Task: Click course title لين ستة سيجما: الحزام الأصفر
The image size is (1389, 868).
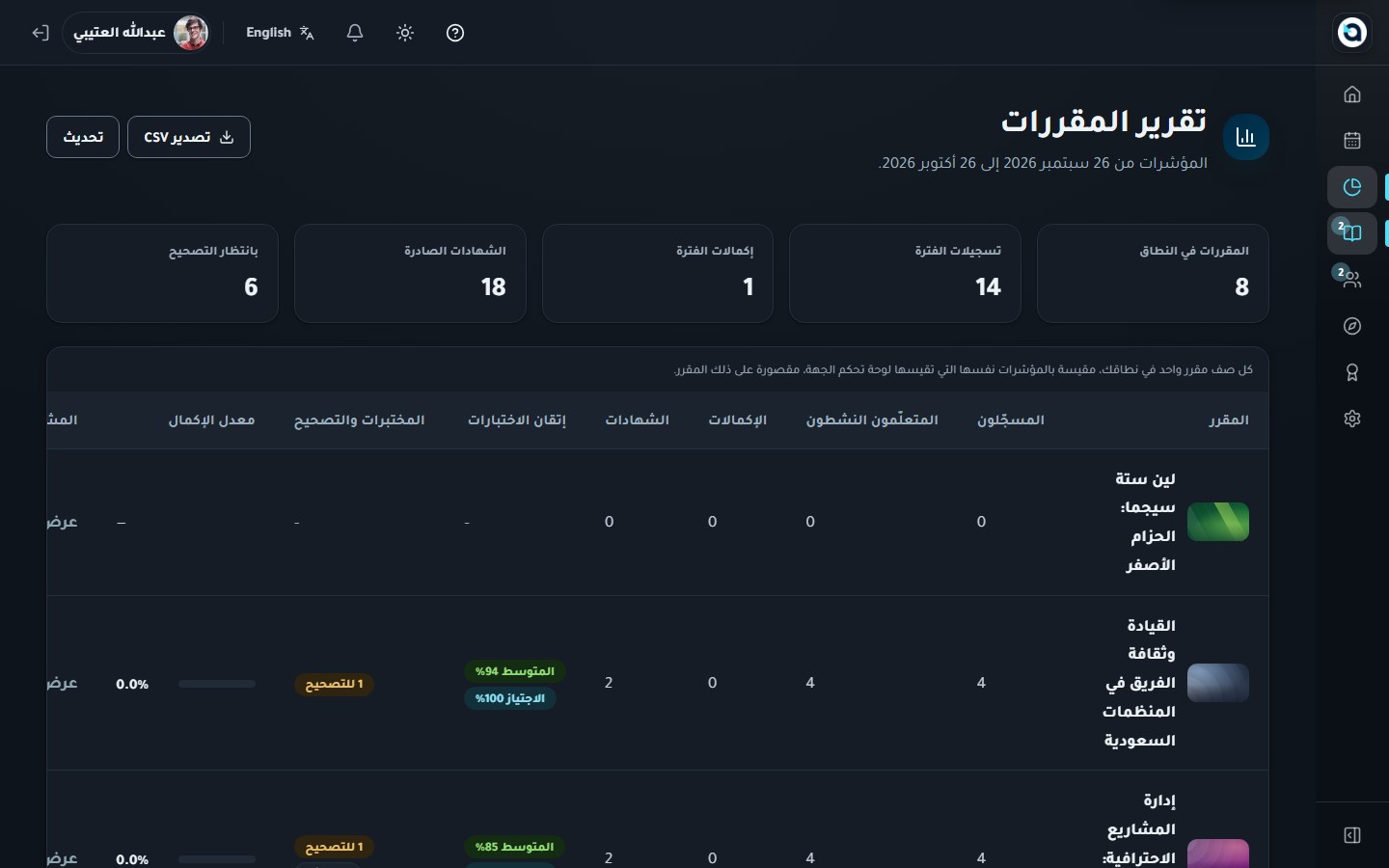Action: (x=1145, y=522)
